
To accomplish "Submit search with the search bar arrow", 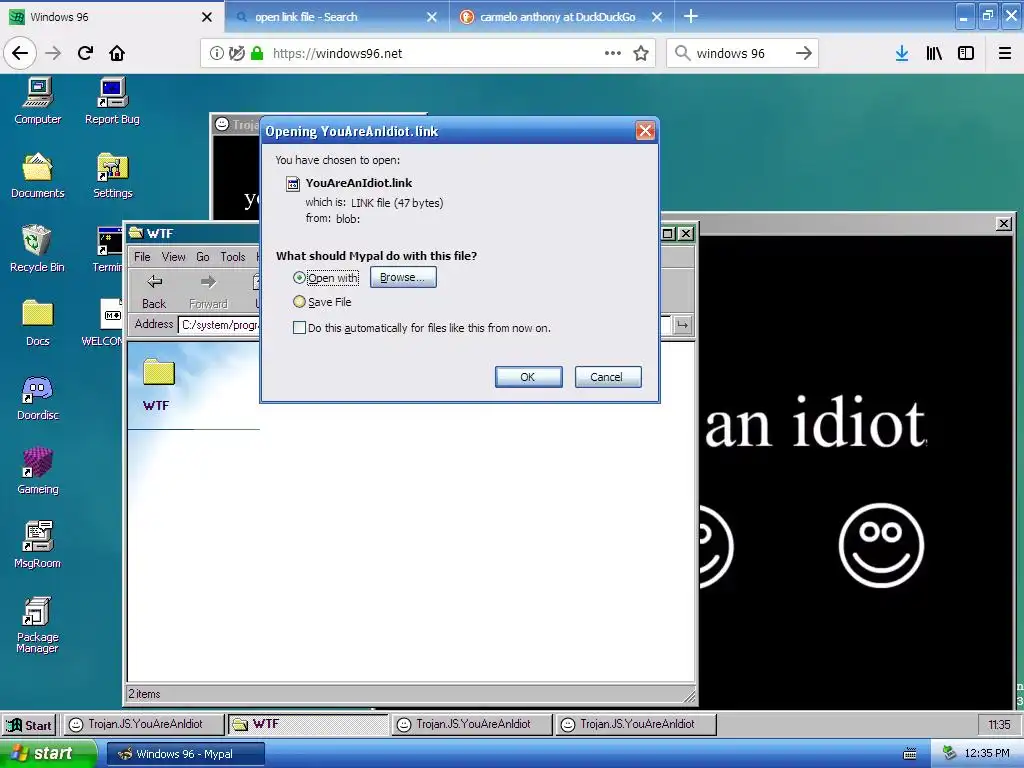I will [x=804, y=53].
